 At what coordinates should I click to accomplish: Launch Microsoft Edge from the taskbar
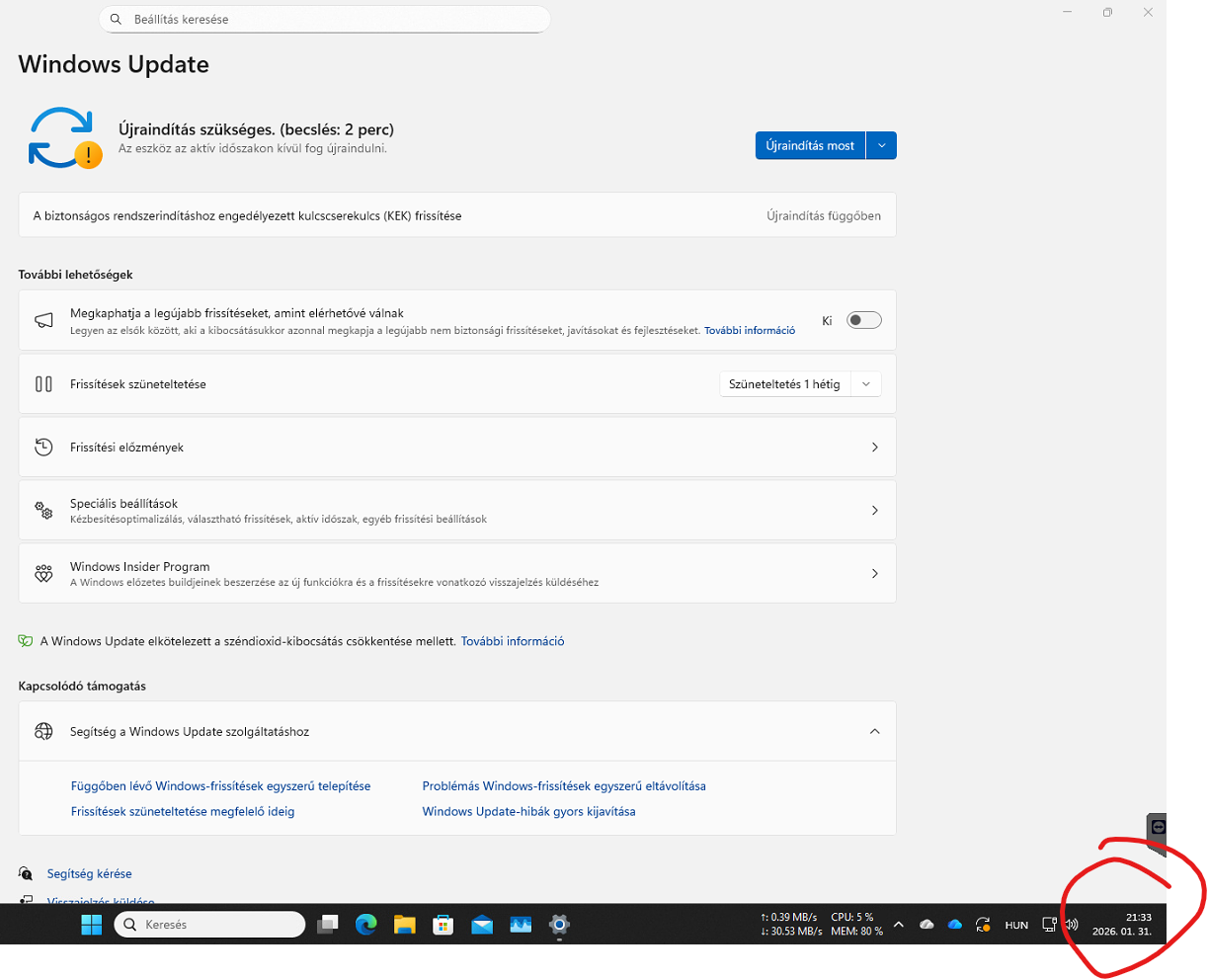pos(366,925)
